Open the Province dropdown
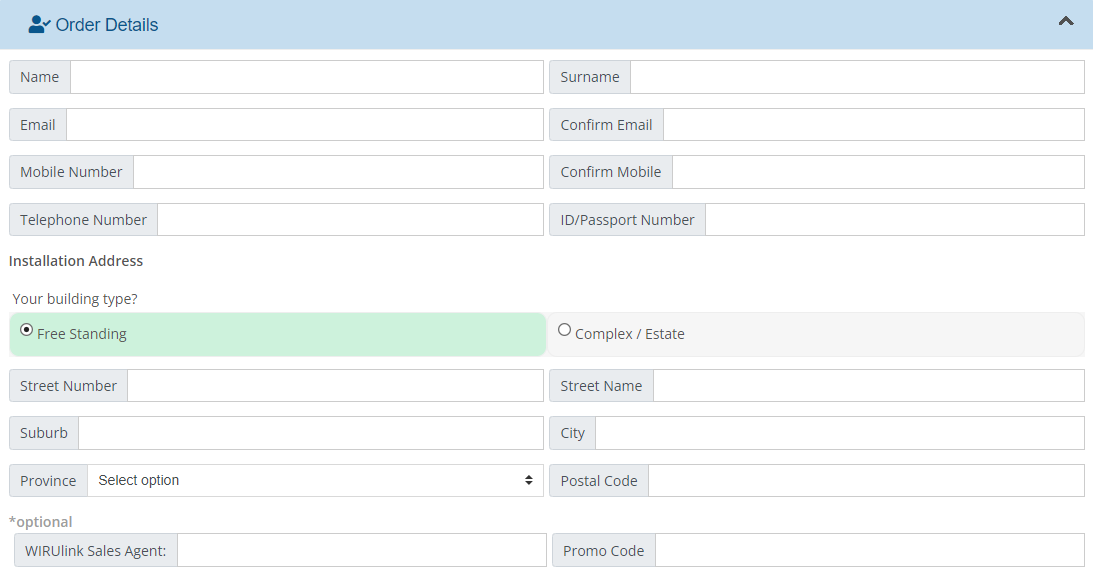 click(315, 481)
